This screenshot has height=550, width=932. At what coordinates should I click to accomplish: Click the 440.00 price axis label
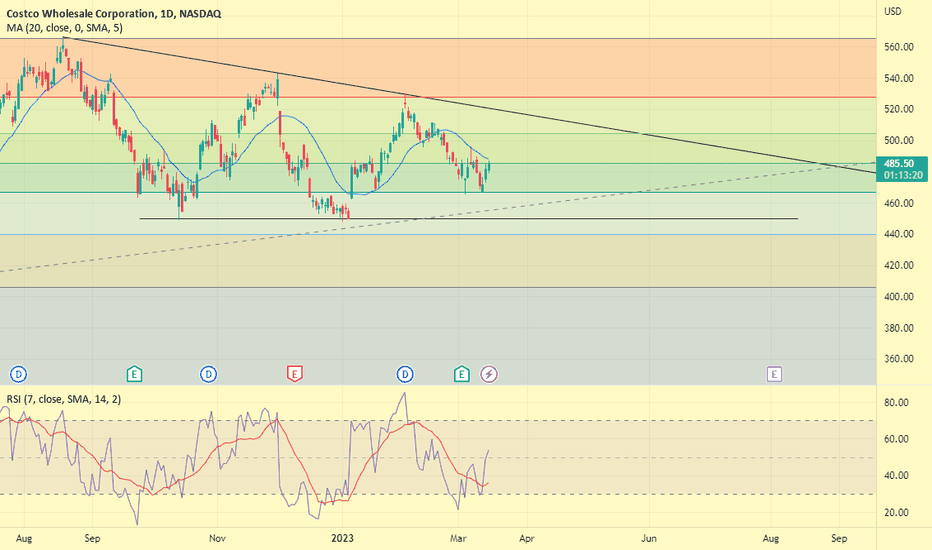click(899, 234)
